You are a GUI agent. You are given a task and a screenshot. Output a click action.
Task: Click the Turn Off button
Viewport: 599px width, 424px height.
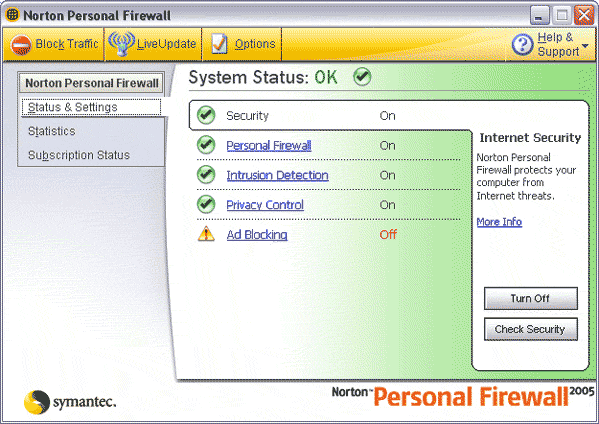[x=531, y=298]
